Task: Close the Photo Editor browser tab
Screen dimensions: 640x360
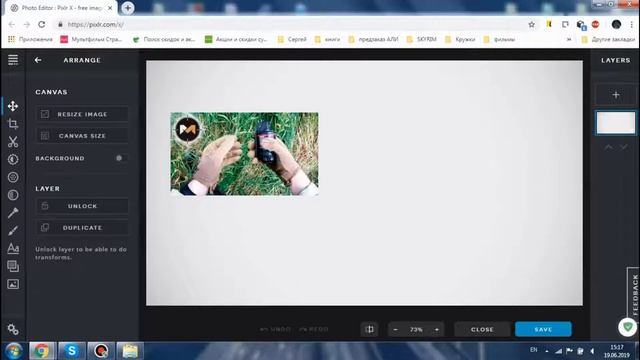Action: [x=110, y=8]
